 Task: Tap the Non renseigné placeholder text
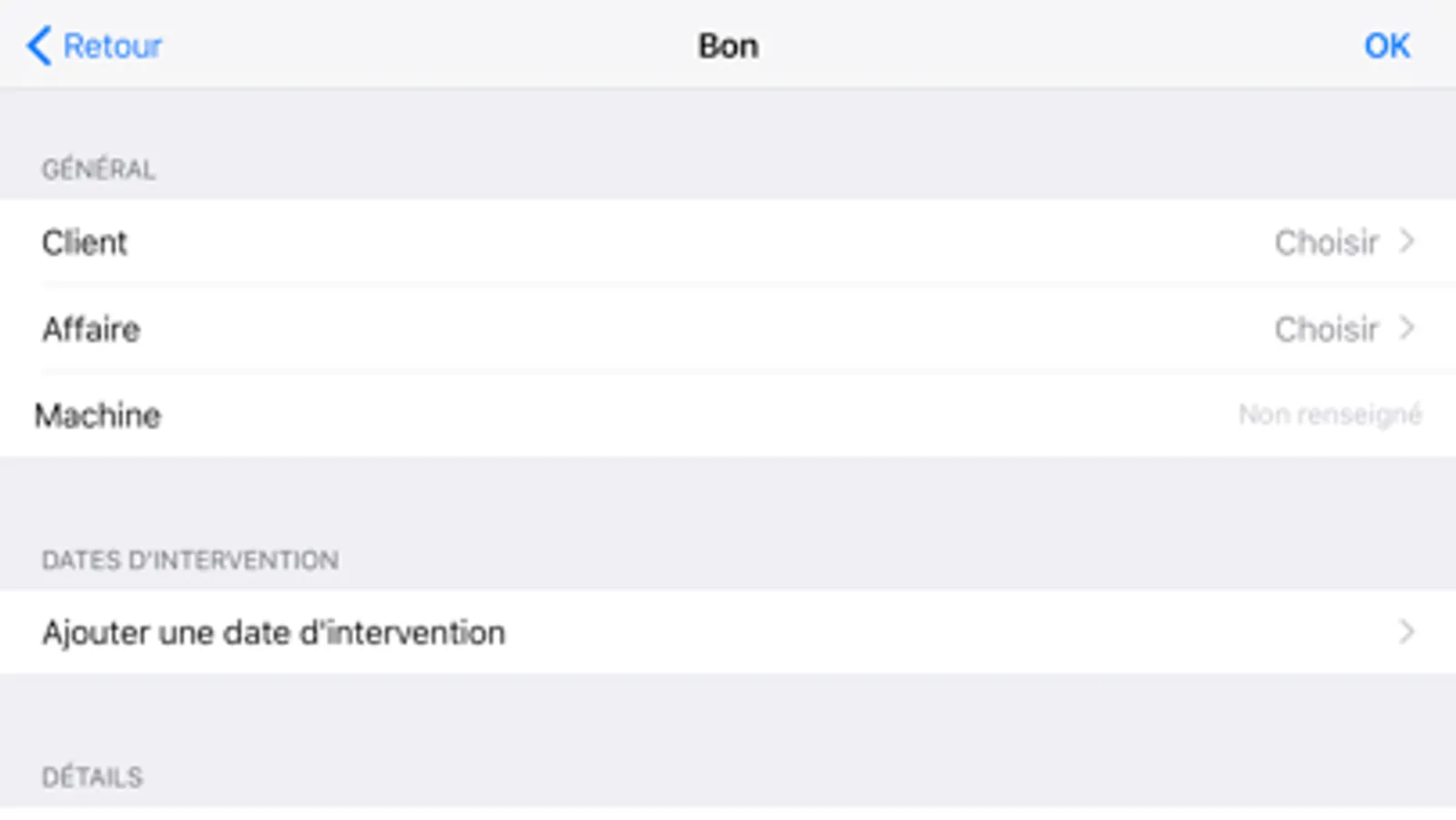[1329, 415]
